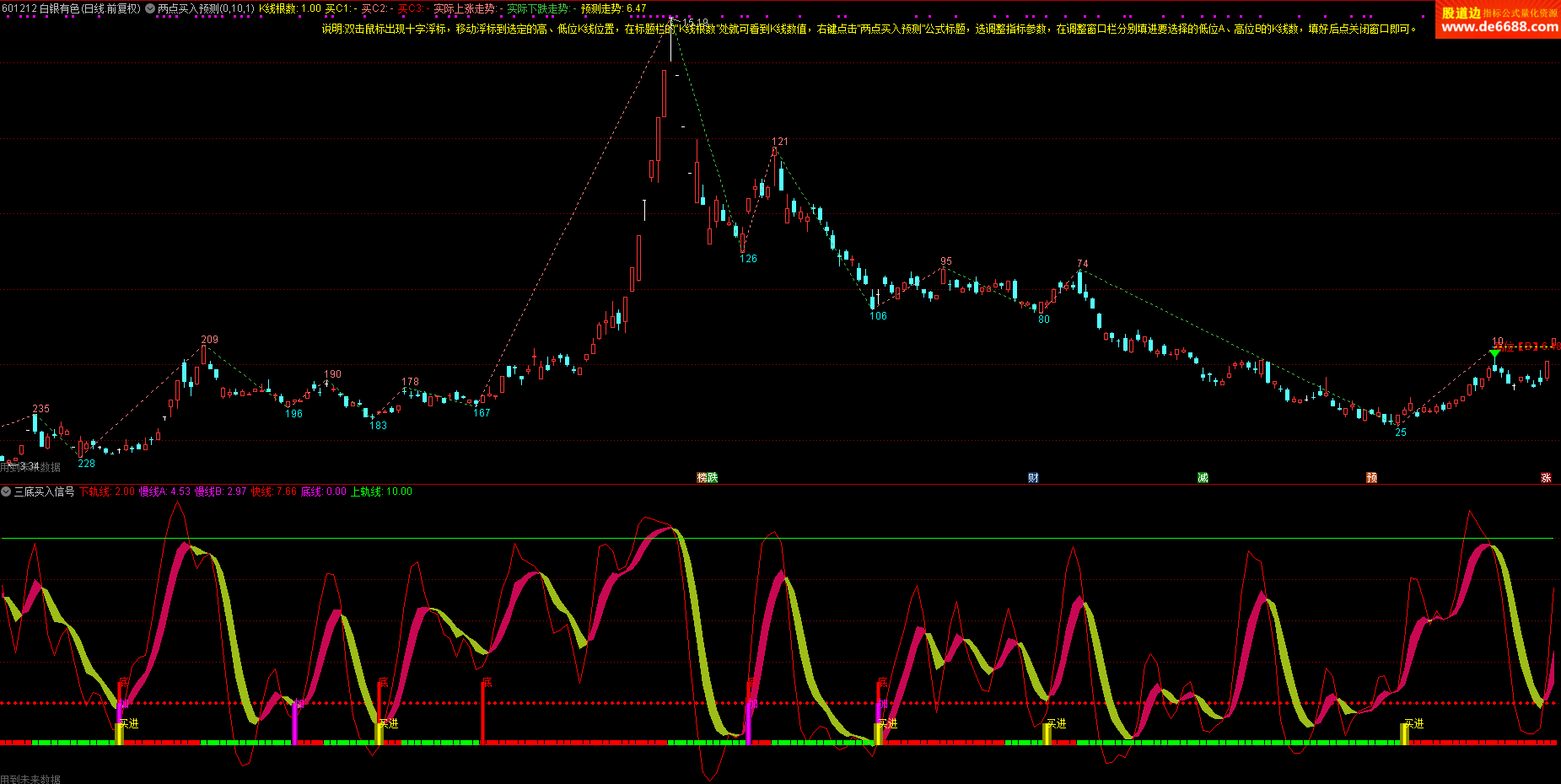Click the 财 financial info marker

pyautogui.click(x=1033, y=477)
